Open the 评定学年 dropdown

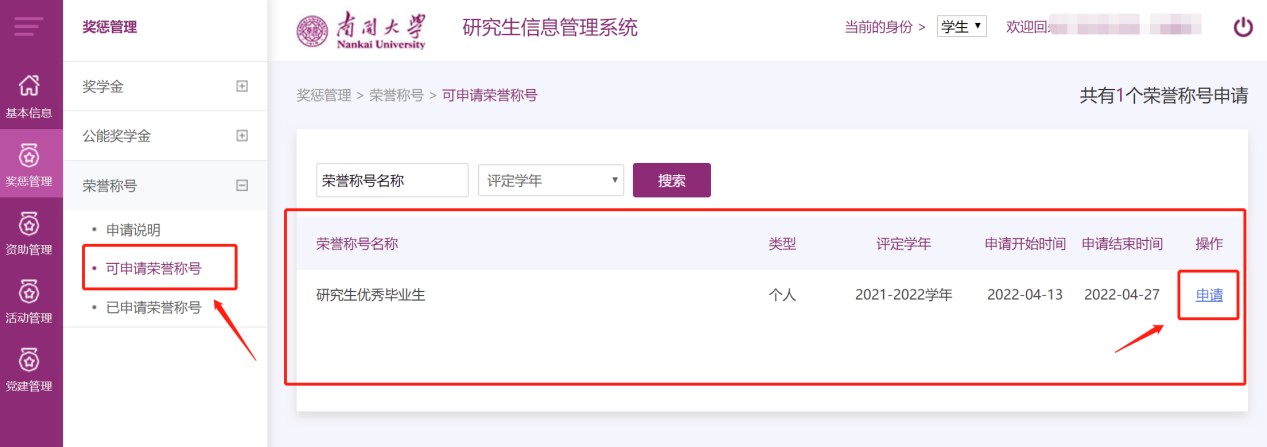click(x=551, y=181)
